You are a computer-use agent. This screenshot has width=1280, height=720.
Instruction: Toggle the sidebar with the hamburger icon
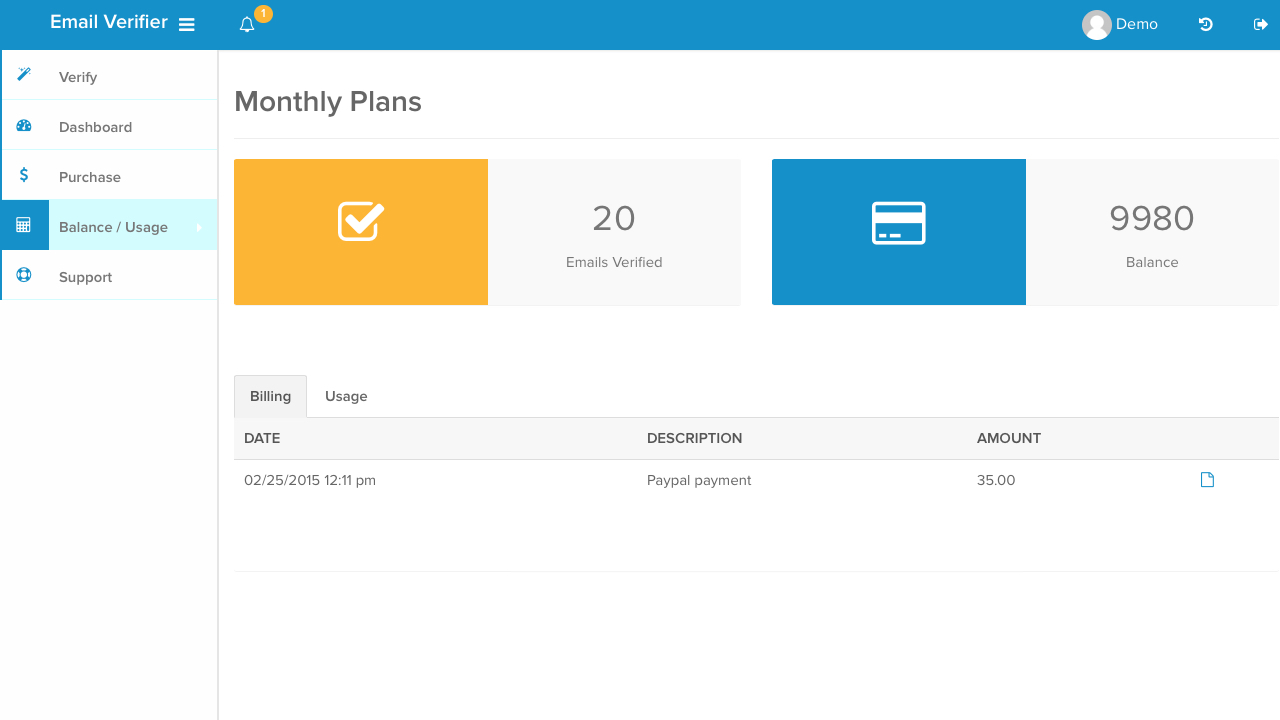coord(187,24)
